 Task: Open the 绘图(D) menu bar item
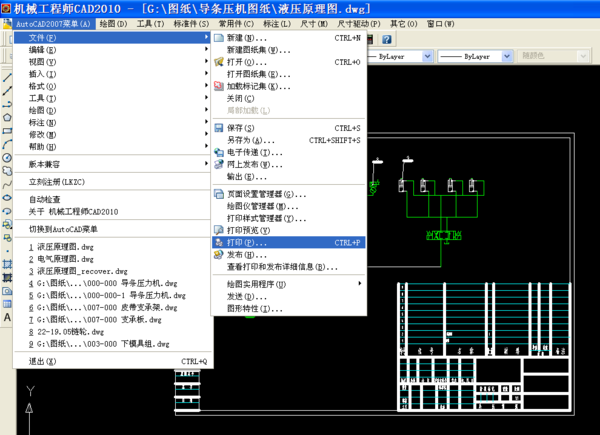coord(113,24)
